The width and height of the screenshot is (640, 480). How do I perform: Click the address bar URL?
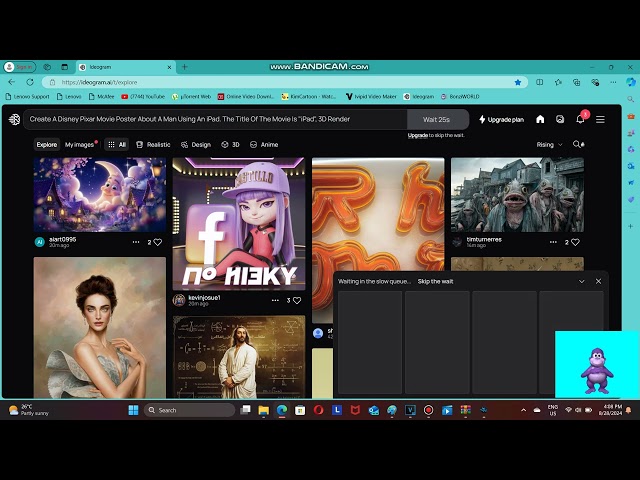click(x=100, y=82)
